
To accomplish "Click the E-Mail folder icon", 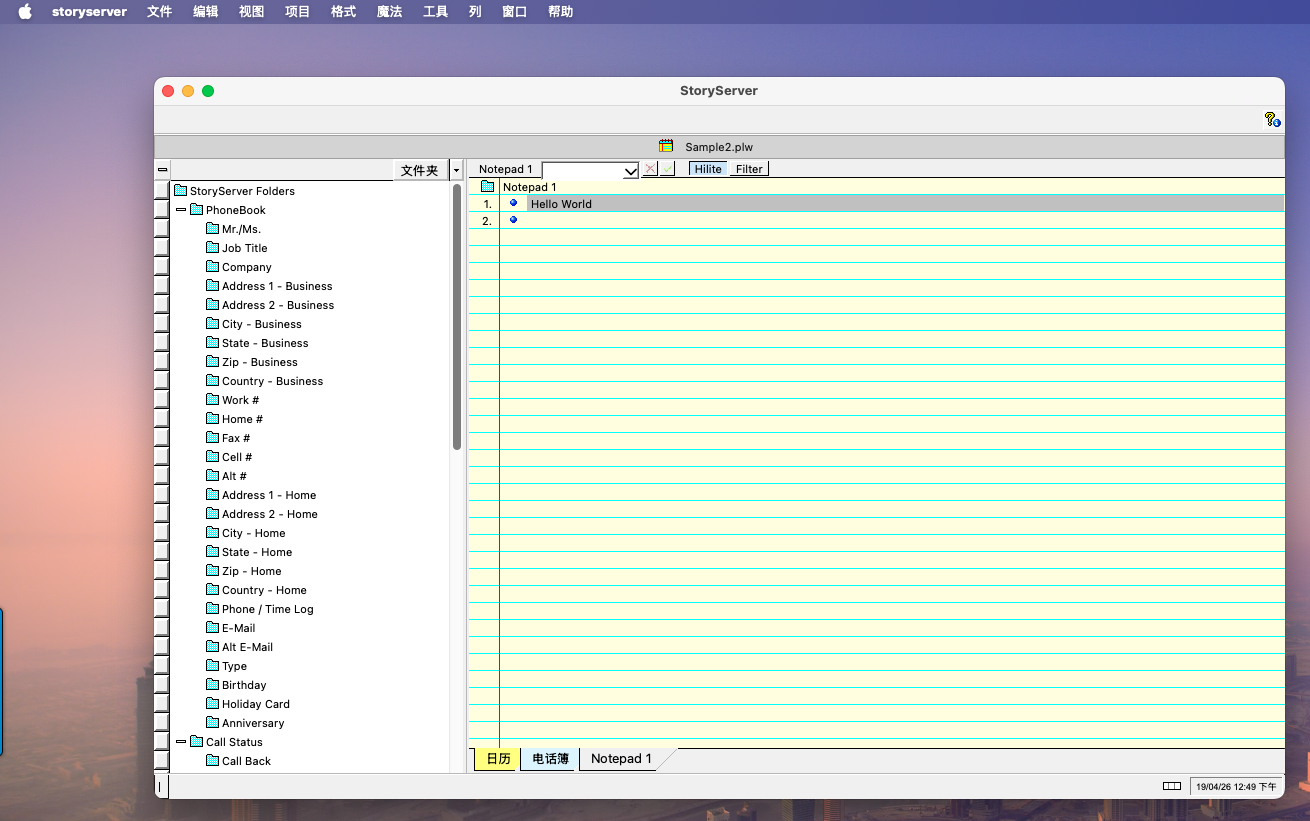I will click(x=212, y=628).
